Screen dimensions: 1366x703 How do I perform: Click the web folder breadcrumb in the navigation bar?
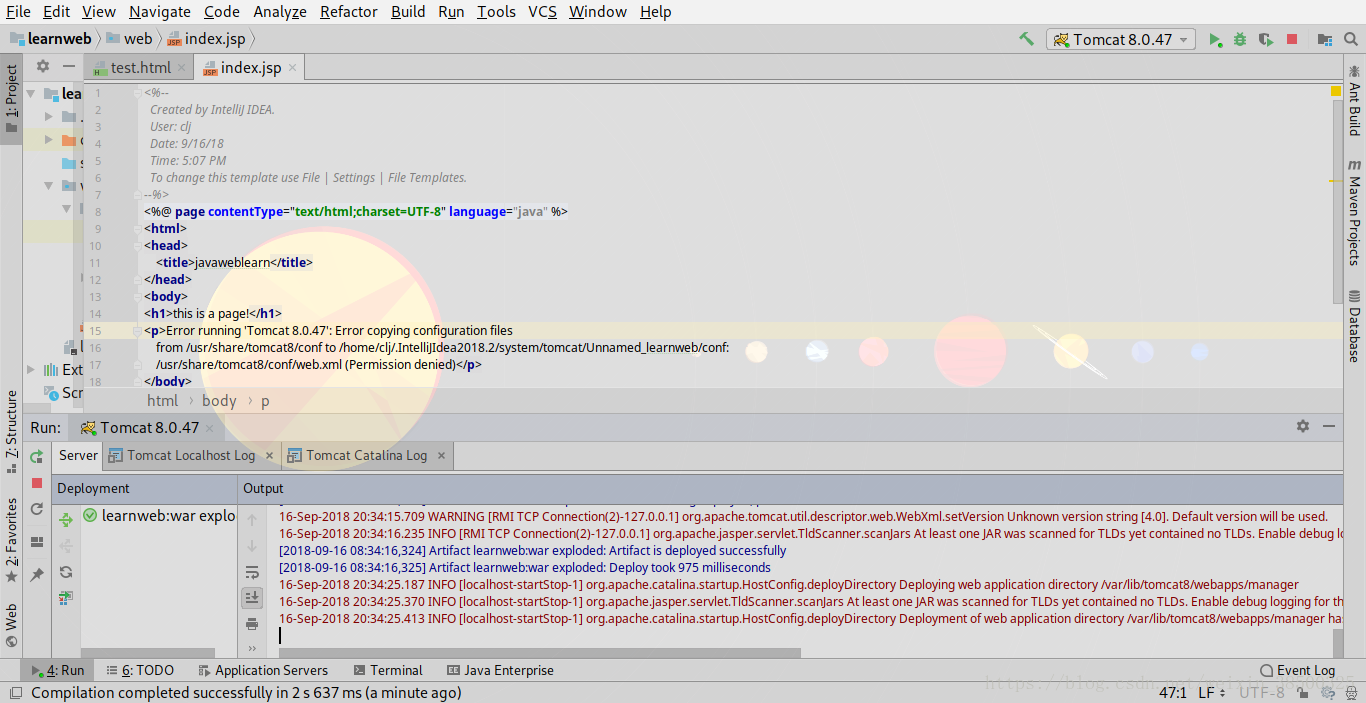[x=129, y=39]
